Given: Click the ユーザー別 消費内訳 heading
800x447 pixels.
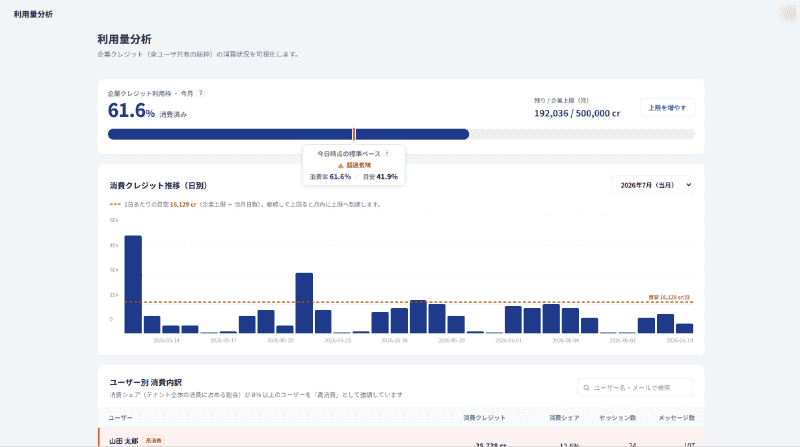Looking at the screenshot, I should pos(145,382).
